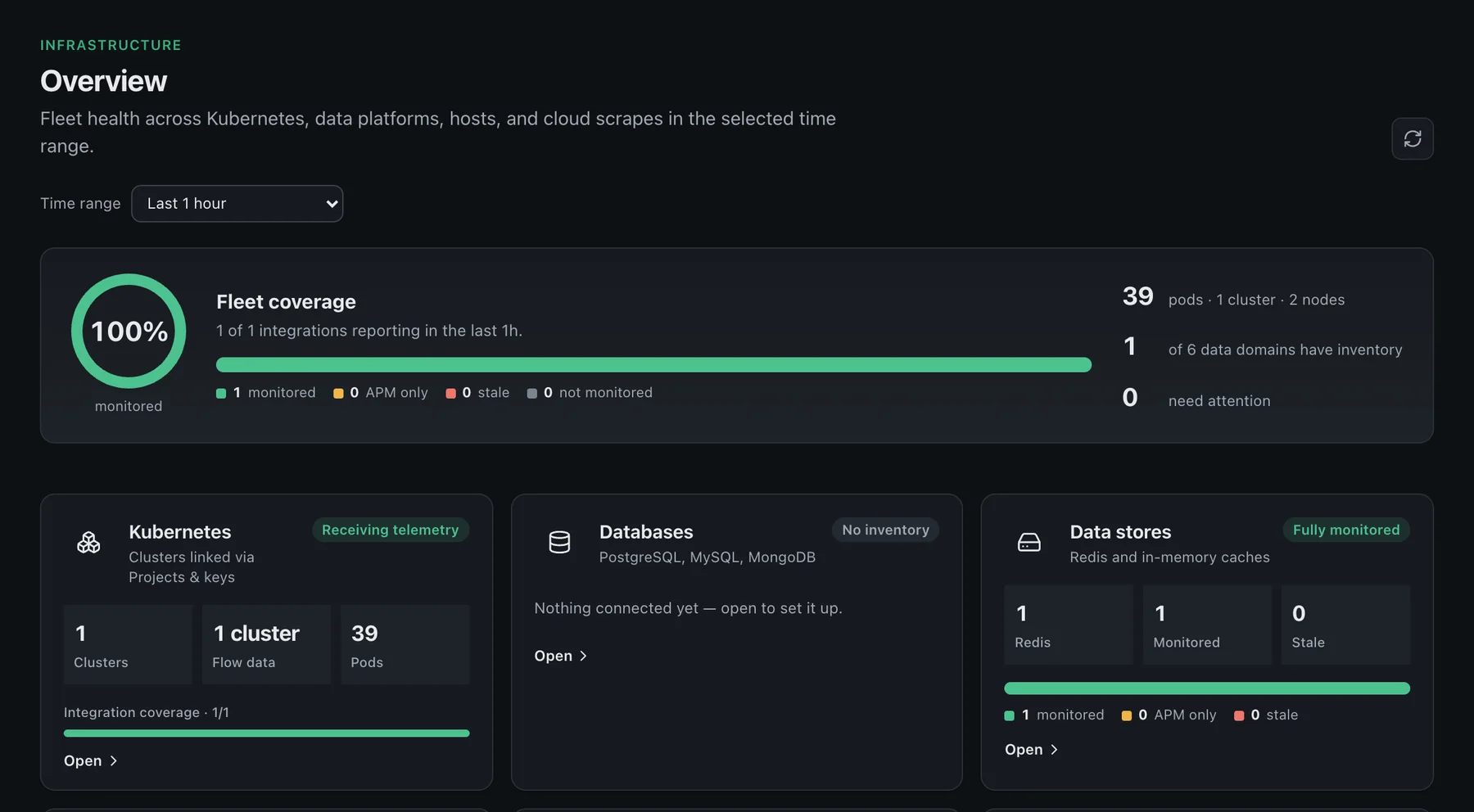Click 'not monitored' legend entry
The height and width of the screenshot is (812, 1474).
(590, 393)
